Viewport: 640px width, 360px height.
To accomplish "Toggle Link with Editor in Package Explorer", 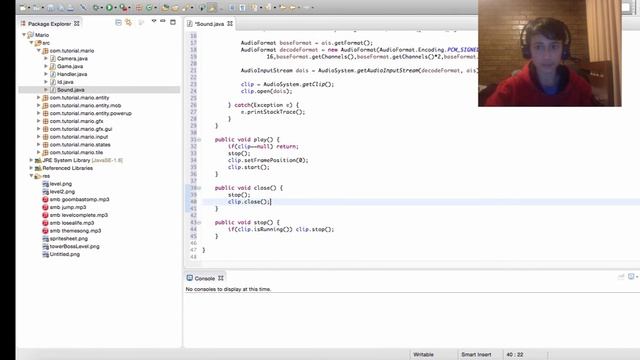I will 128,23.
